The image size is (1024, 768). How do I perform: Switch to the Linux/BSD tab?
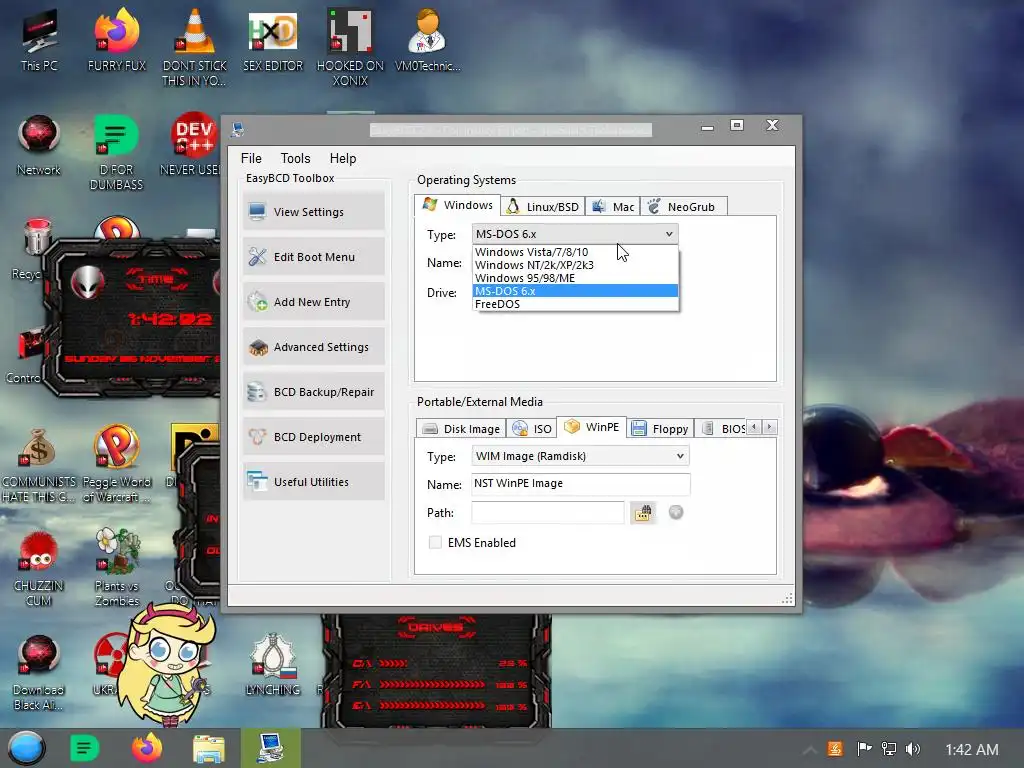(543, 206)
